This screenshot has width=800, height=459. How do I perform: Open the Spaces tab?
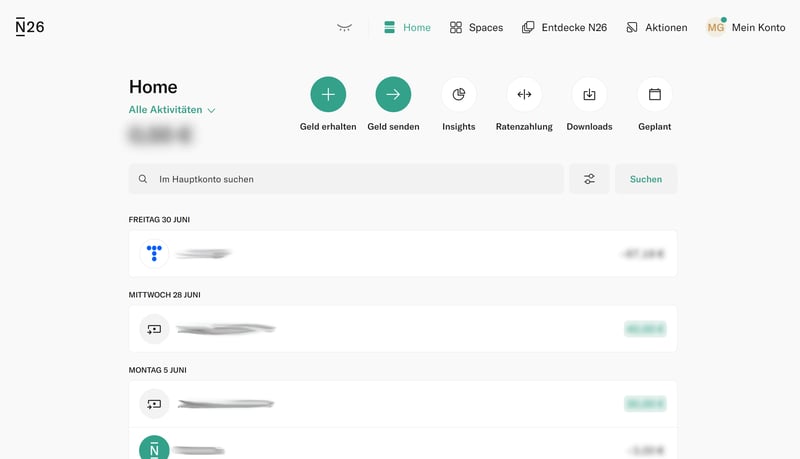click(x=476, y=27)
